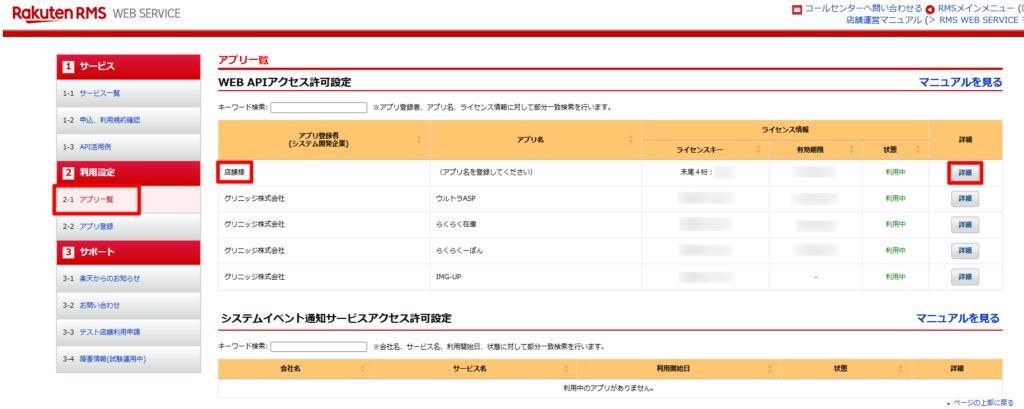
Task: Sort by アプリ登録者 column arrows
Action: [419, 139]
